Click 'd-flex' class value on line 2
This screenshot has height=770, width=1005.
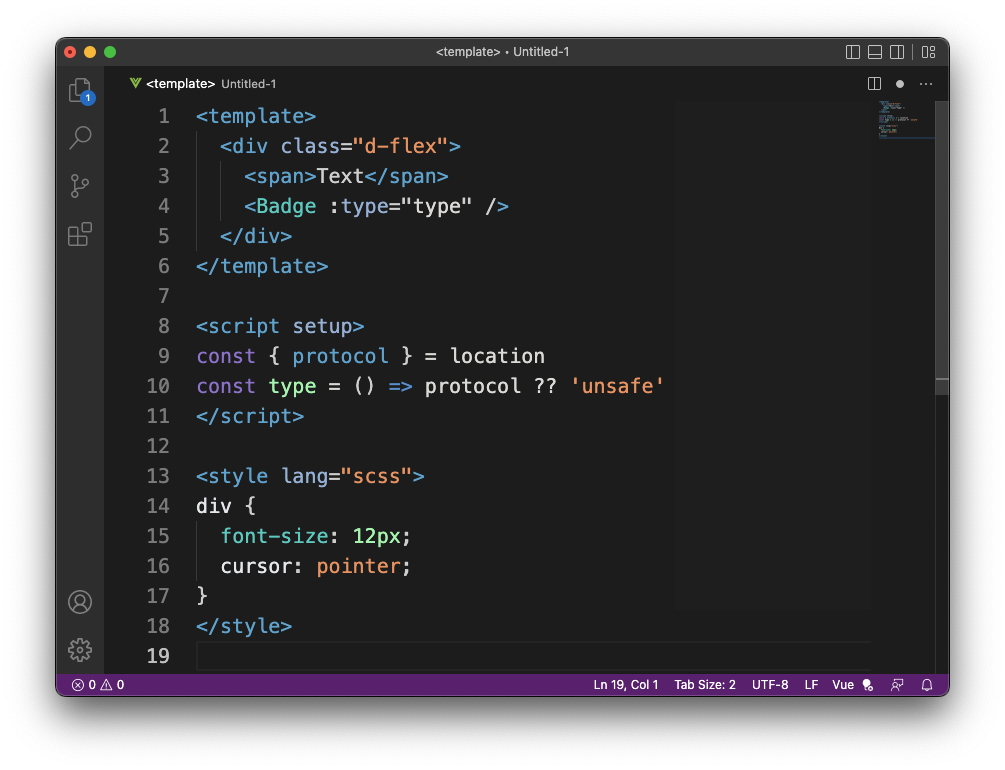coord(401,146)
